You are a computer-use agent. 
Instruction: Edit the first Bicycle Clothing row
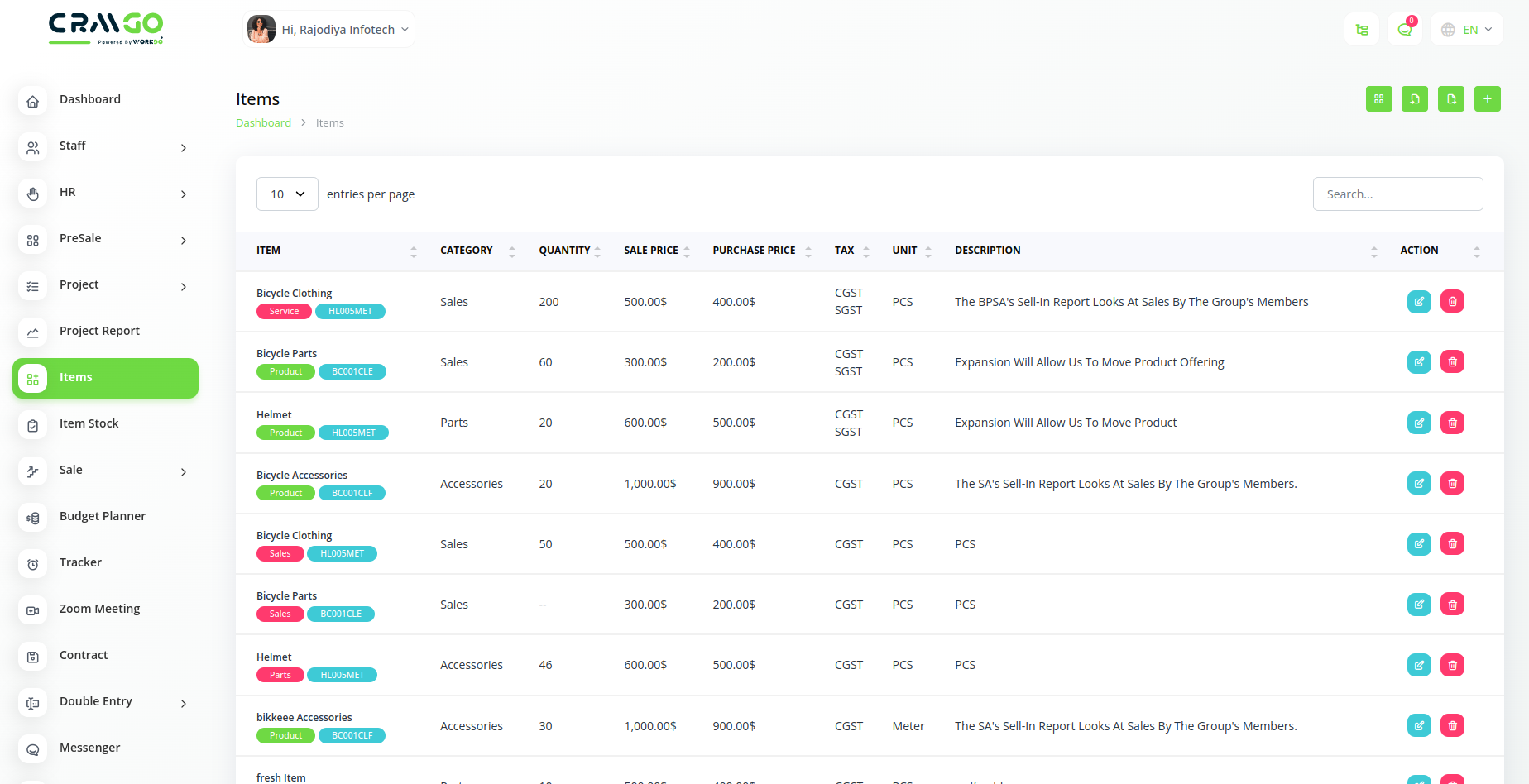[x=1419, y=302]
